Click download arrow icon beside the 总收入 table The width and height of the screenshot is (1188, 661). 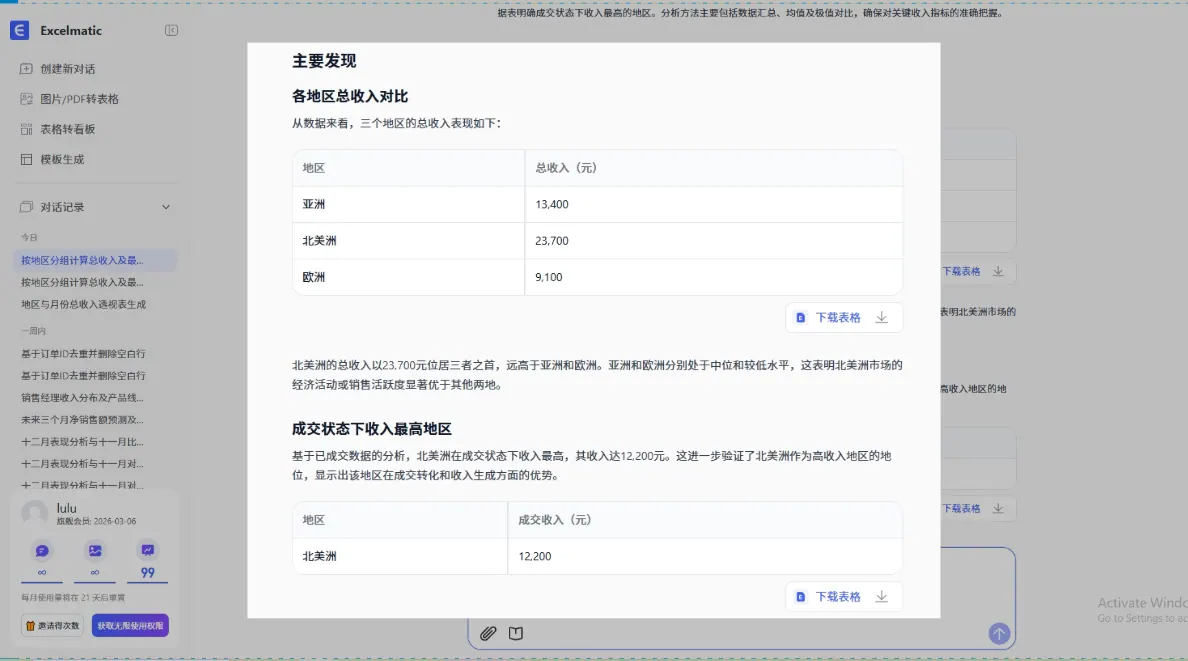pyautogui.click(x=881, y=318)
